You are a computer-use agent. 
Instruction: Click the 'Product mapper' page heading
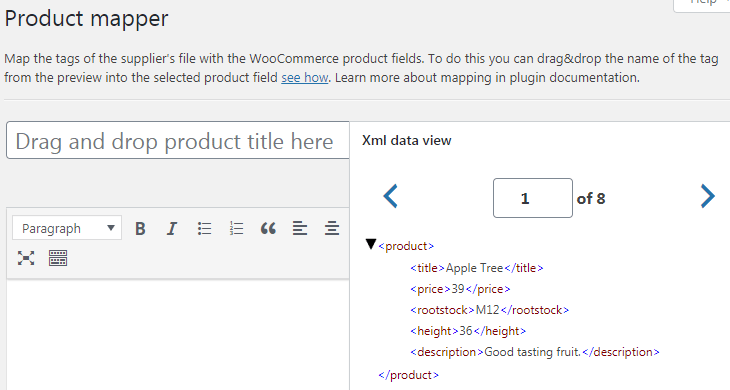86,19
